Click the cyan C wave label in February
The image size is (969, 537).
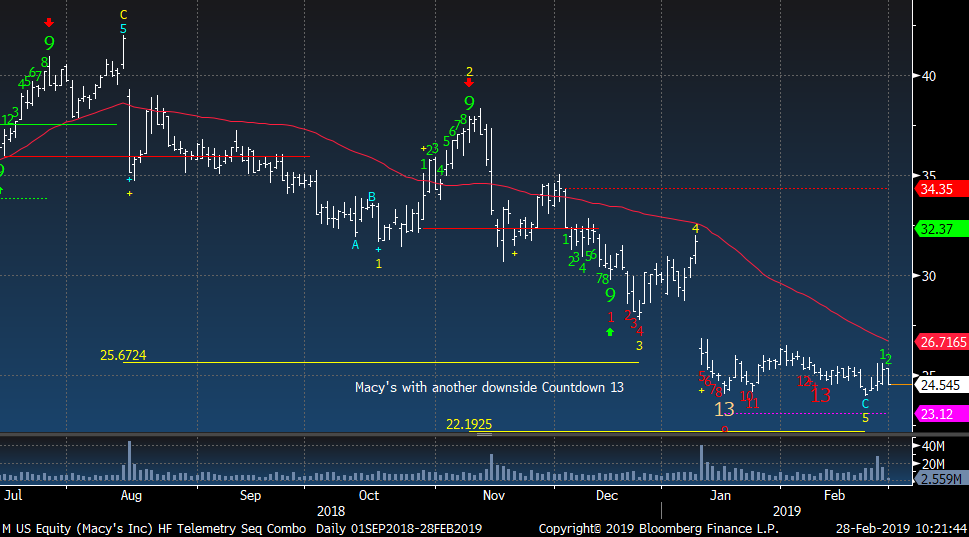tap(865, 404)
